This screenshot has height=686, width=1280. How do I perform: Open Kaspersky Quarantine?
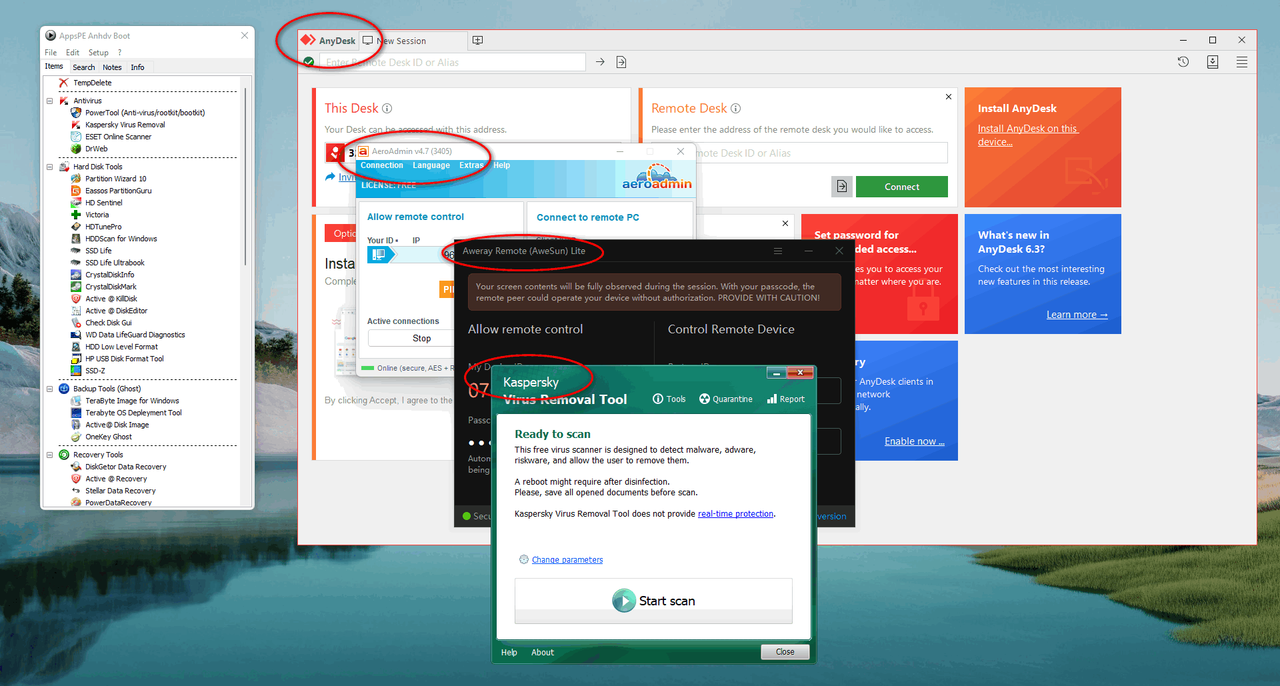[726, 399]
